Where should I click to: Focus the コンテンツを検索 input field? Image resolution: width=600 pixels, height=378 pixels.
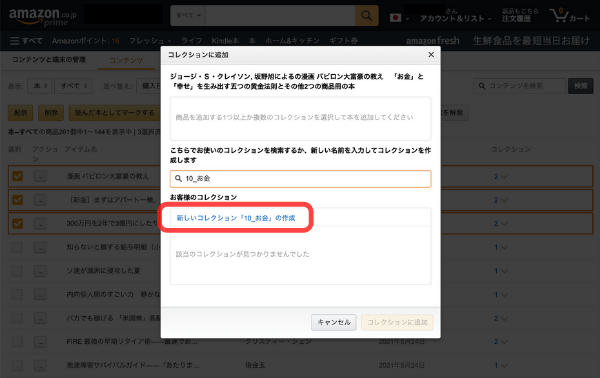[x=519, y=86]
